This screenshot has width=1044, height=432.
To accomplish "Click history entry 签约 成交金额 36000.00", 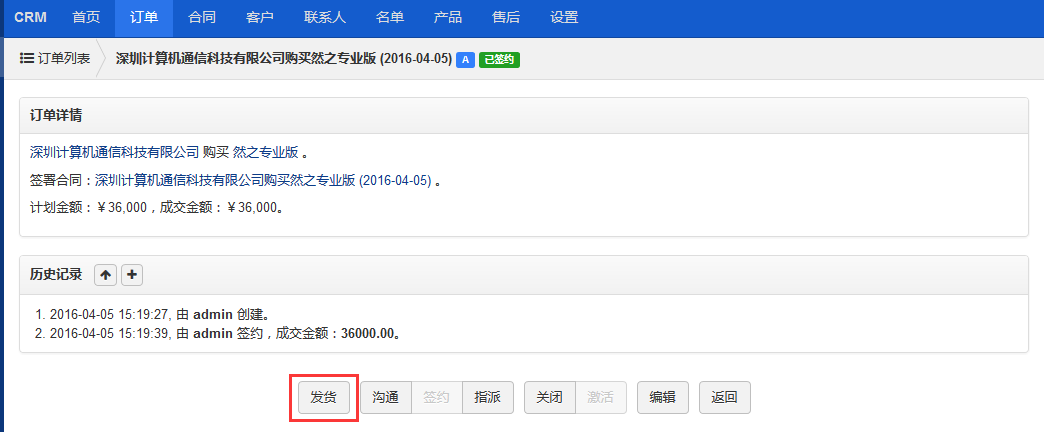I will 227,333.
